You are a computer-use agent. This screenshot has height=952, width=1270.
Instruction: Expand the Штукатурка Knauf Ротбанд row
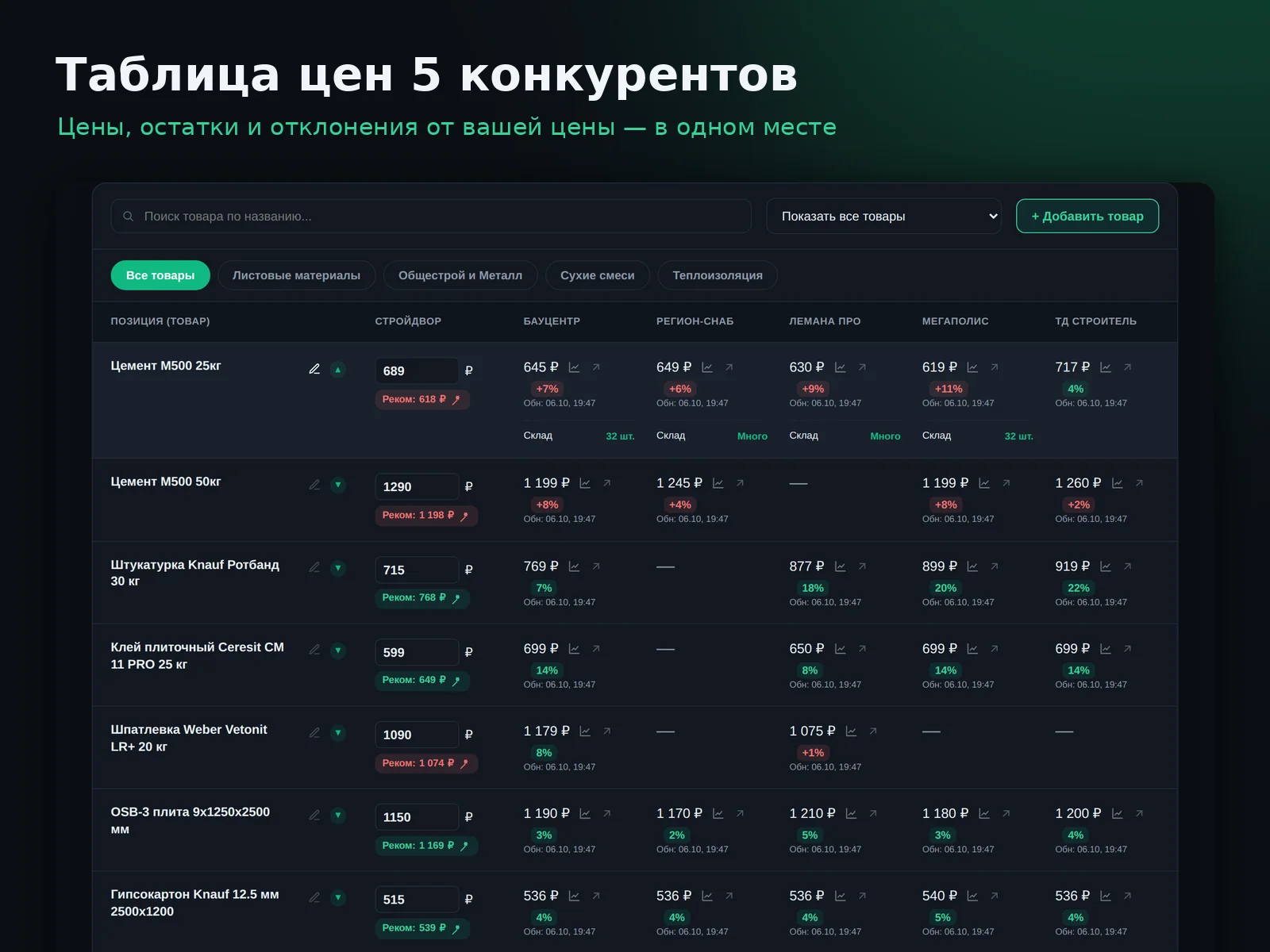(x=338, y=568)
